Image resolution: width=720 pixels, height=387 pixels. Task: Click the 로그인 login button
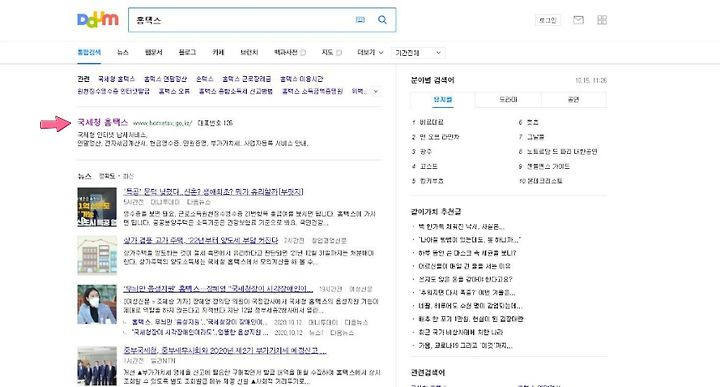click(547, 20)
